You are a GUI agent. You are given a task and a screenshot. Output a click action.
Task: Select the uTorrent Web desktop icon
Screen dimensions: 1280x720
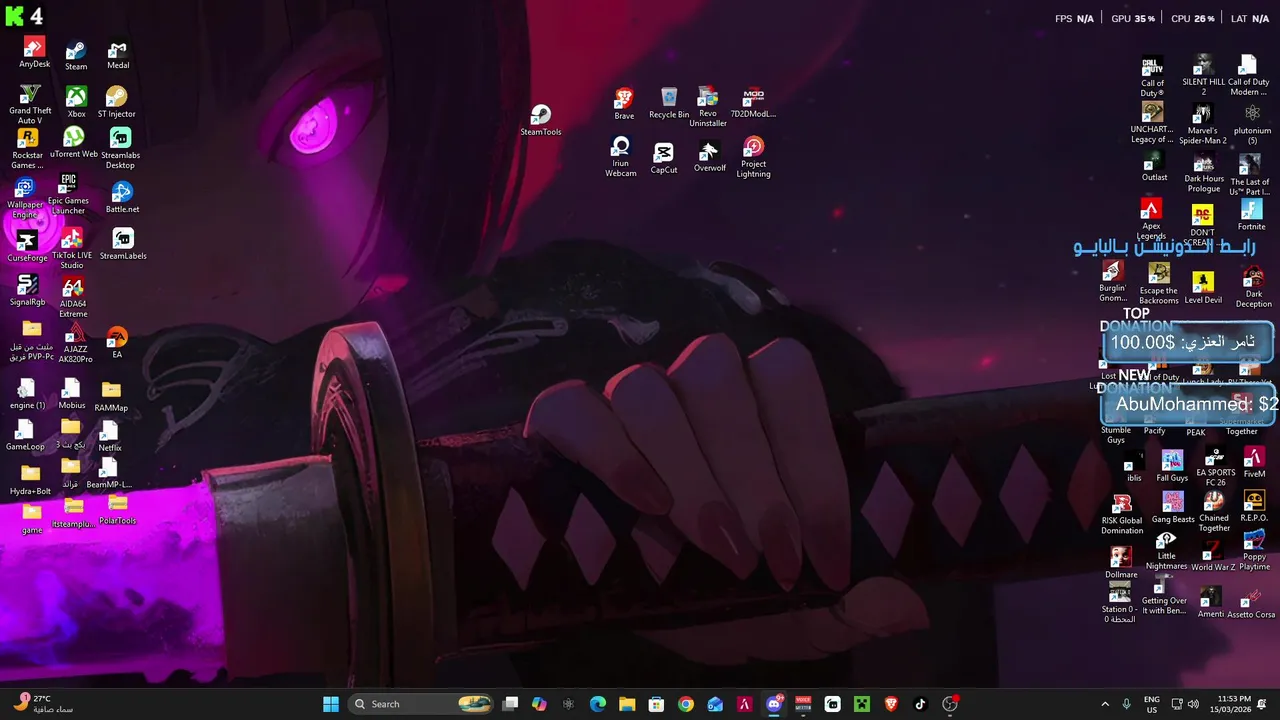coord(74,144)
